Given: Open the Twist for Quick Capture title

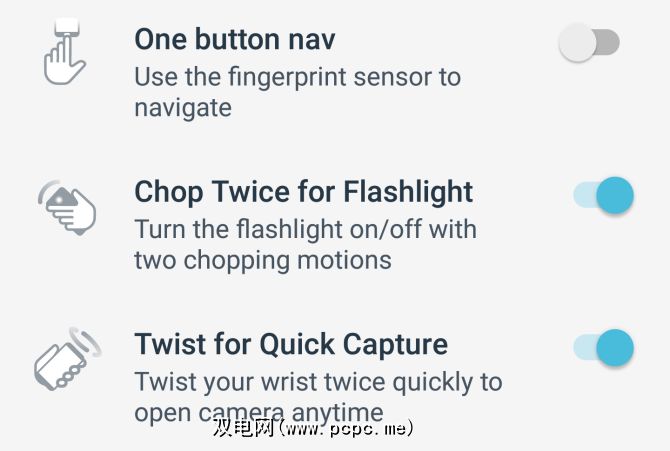Looking at the screenshot, I should [291, 345].
